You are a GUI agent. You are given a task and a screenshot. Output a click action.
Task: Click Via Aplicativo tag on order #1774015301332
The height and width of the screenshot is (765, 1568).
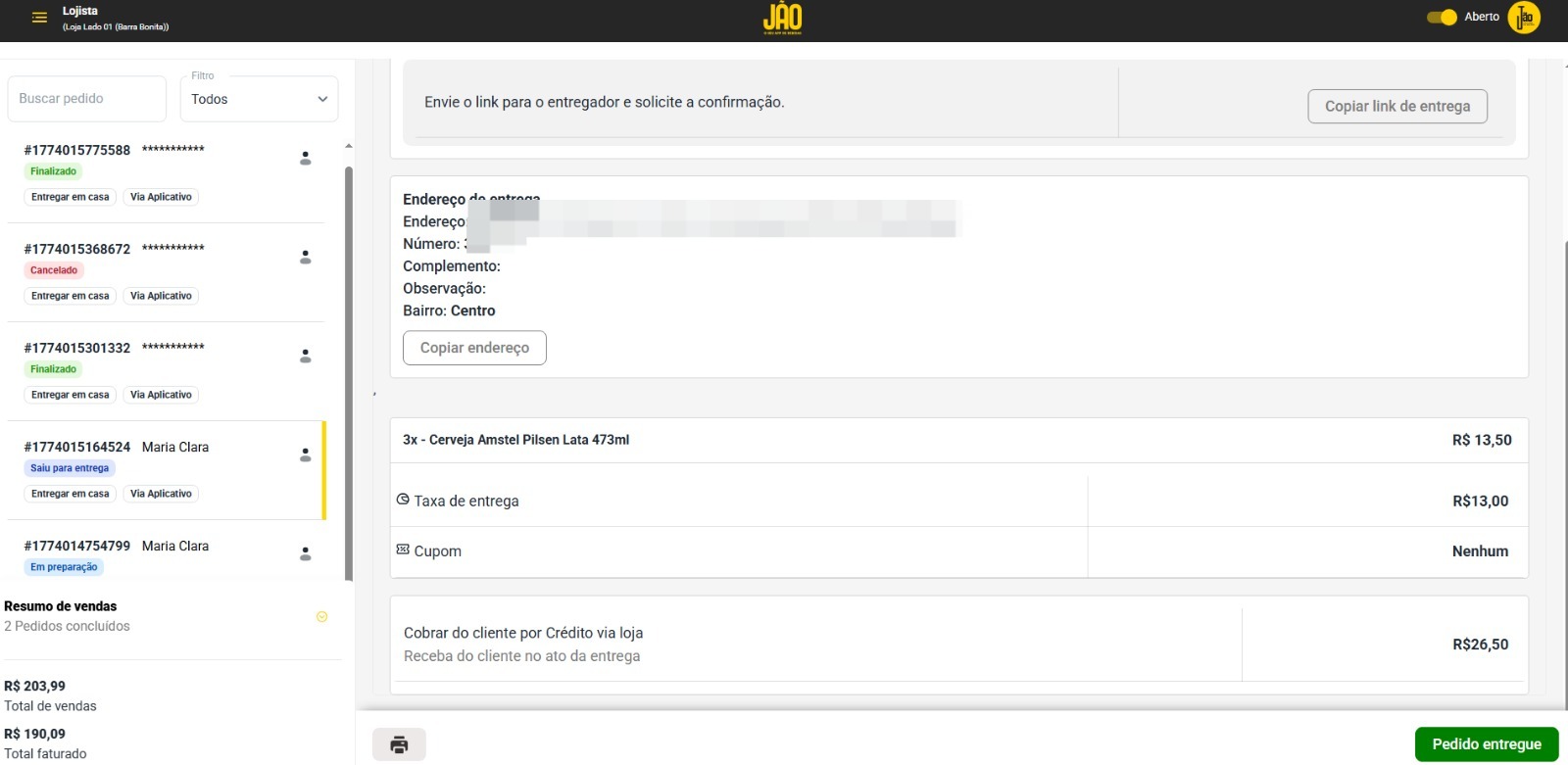pos(161,395)
